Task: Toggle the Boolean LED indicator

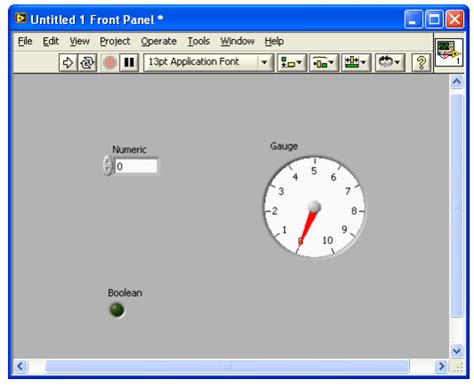Action: [x=117, y=310]
